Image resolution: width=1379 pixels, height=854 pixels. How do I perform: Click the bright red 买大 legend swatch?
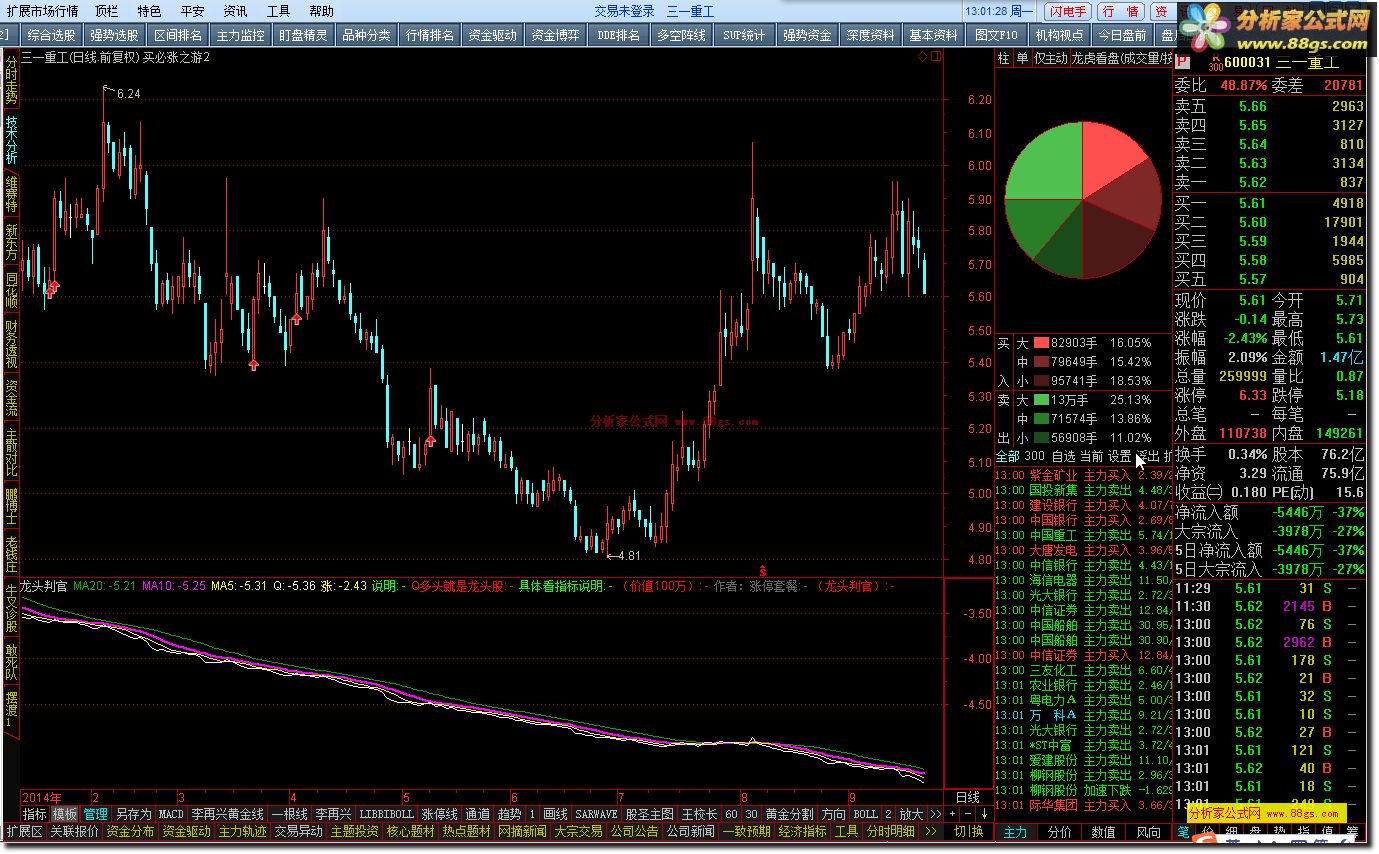tap(1040, 342)
